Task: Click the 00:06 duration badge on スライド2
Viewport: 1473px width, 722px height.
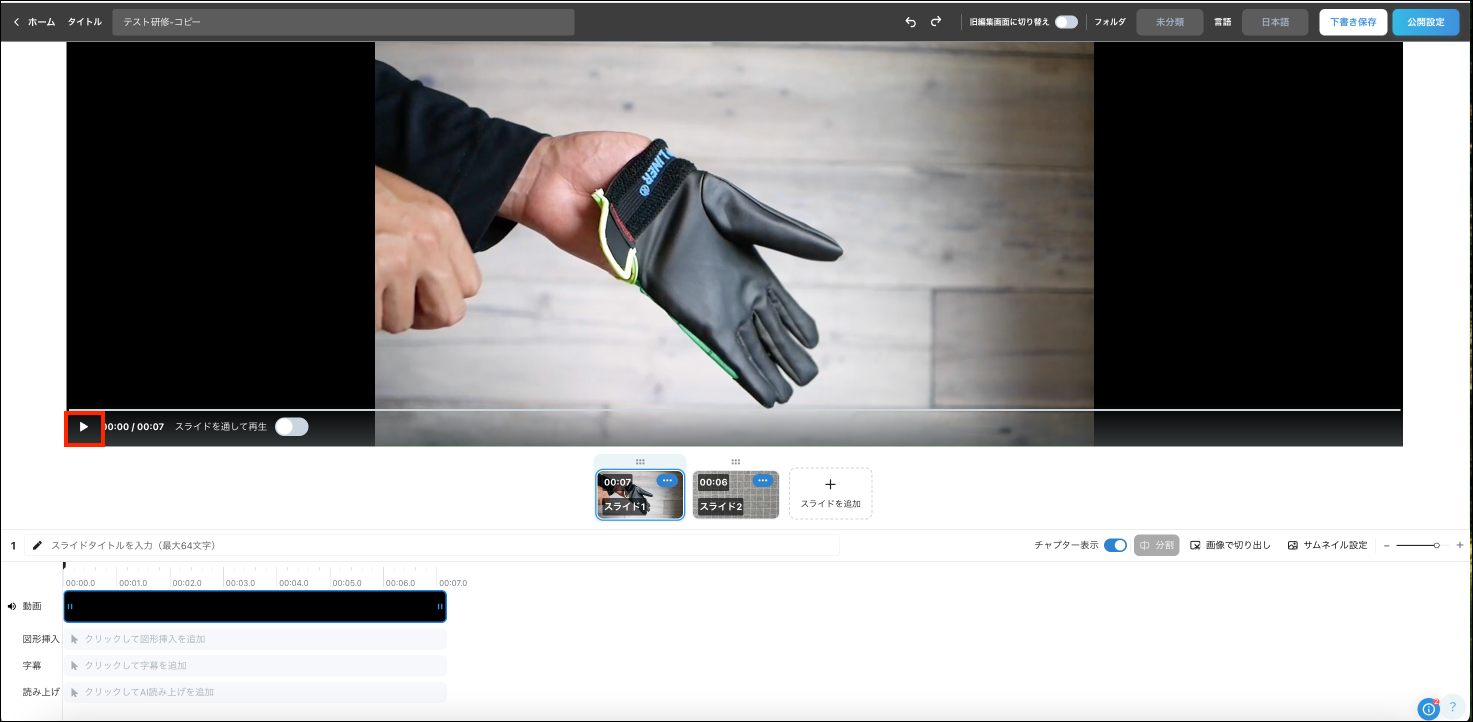Action: point(713,482)
